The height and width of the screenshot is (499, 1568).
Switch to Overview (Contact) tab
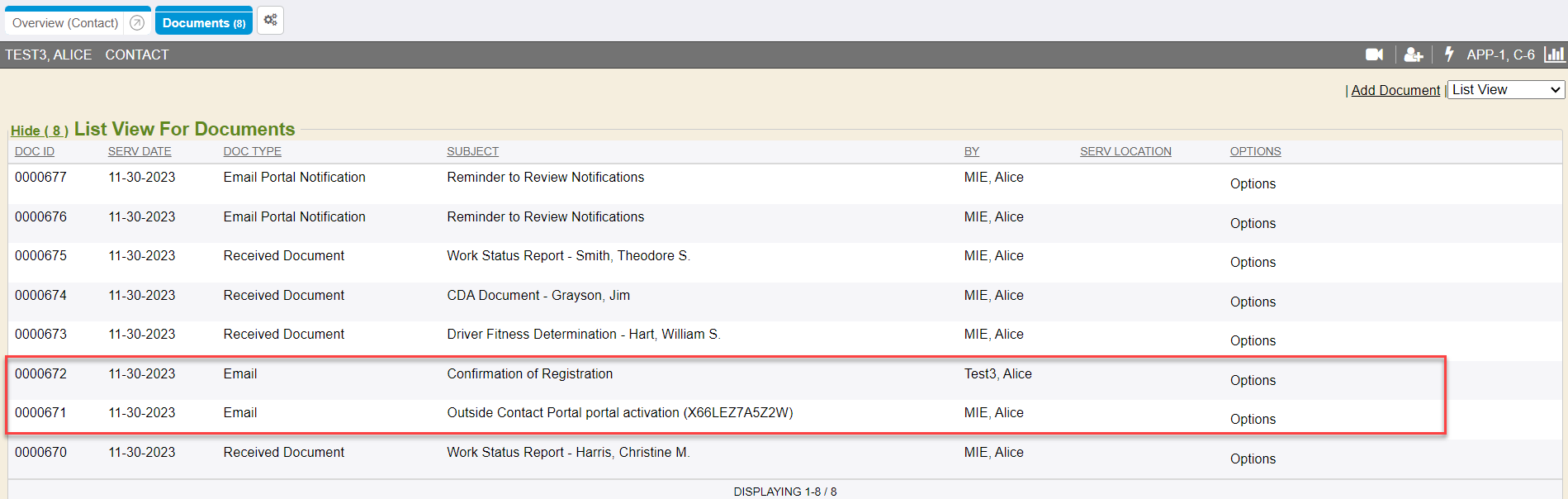65,23
